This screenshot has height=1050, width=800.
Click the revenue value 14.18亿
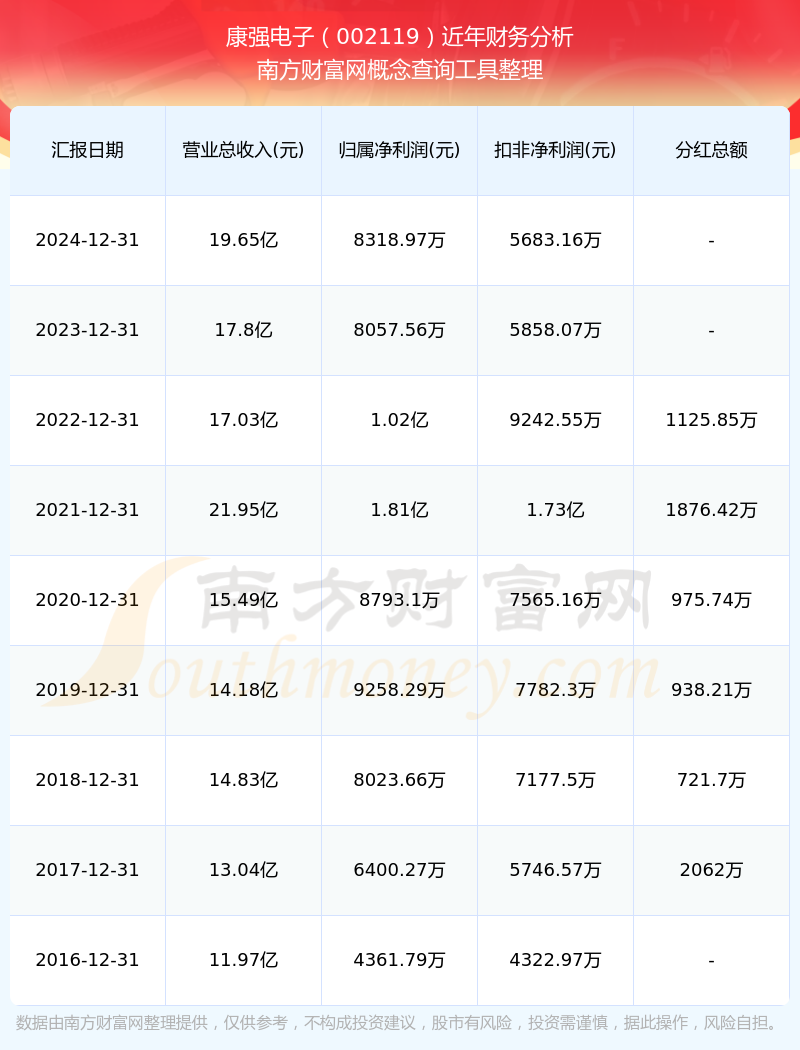coord(244,690)
